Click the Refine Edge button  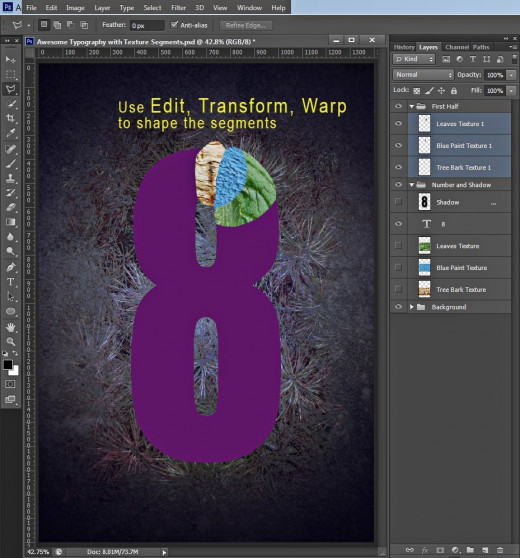246,25
